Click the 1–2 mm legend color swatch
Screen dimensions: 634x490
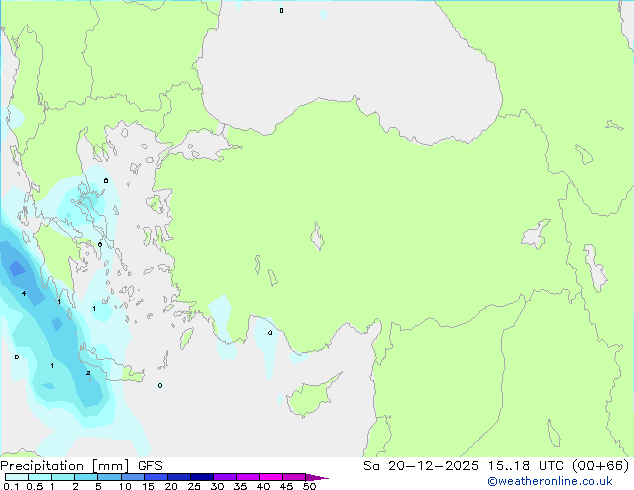pyautogui.click(x=63, y=477)
